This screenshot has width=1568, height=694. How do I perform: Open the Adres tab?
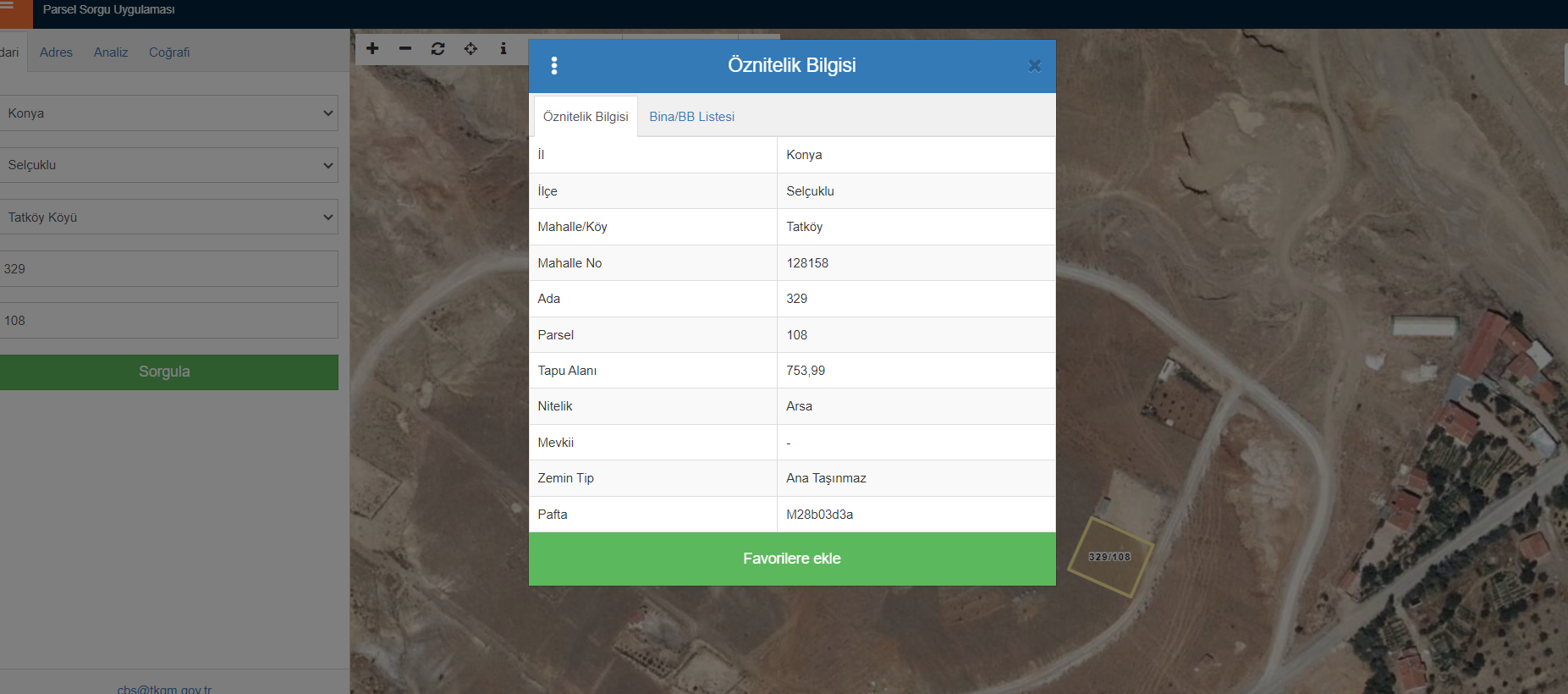(x=56, y=52)
